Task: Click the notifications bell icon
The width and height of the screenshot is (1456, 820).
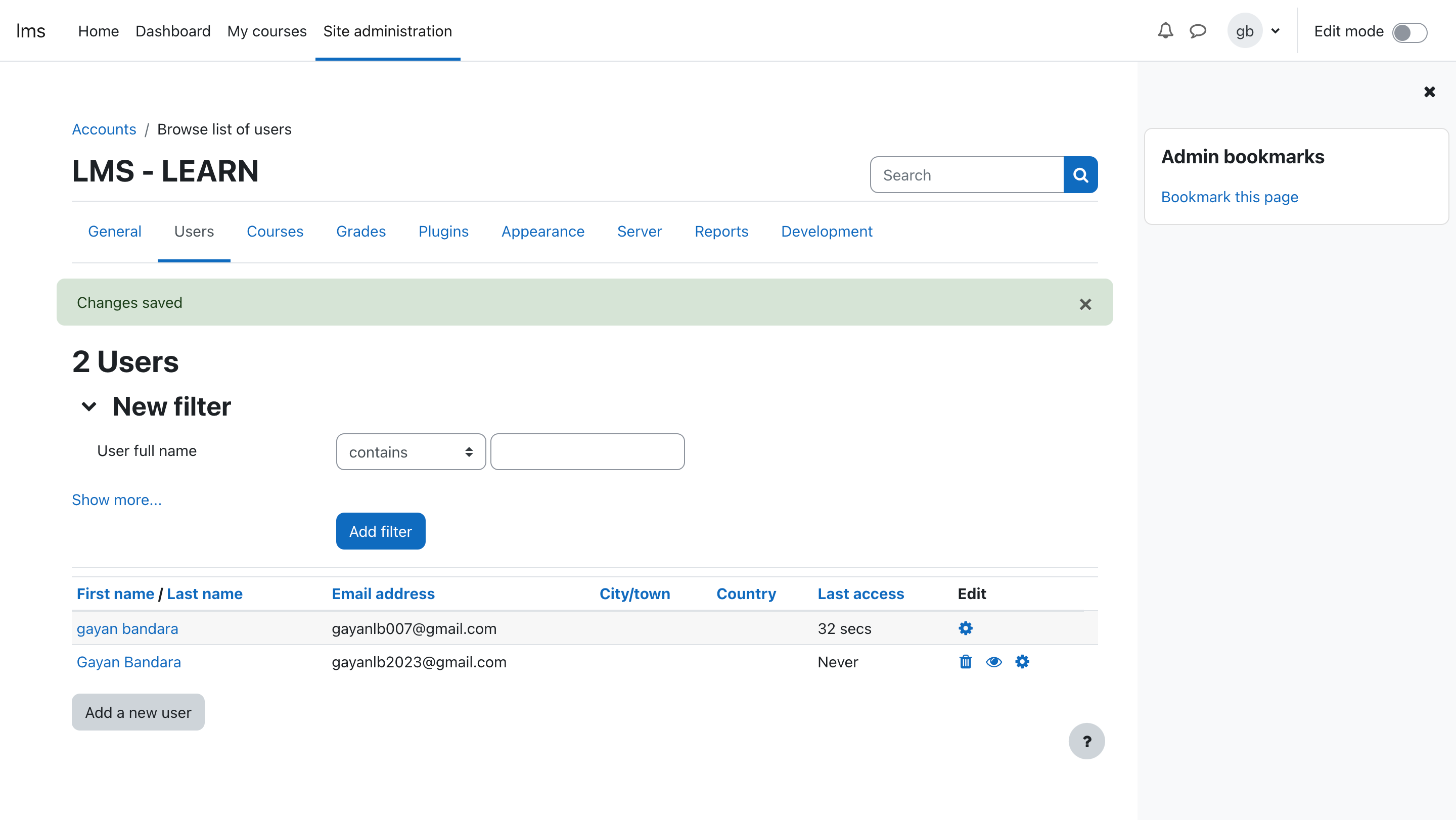Action: click(1164, 30)
